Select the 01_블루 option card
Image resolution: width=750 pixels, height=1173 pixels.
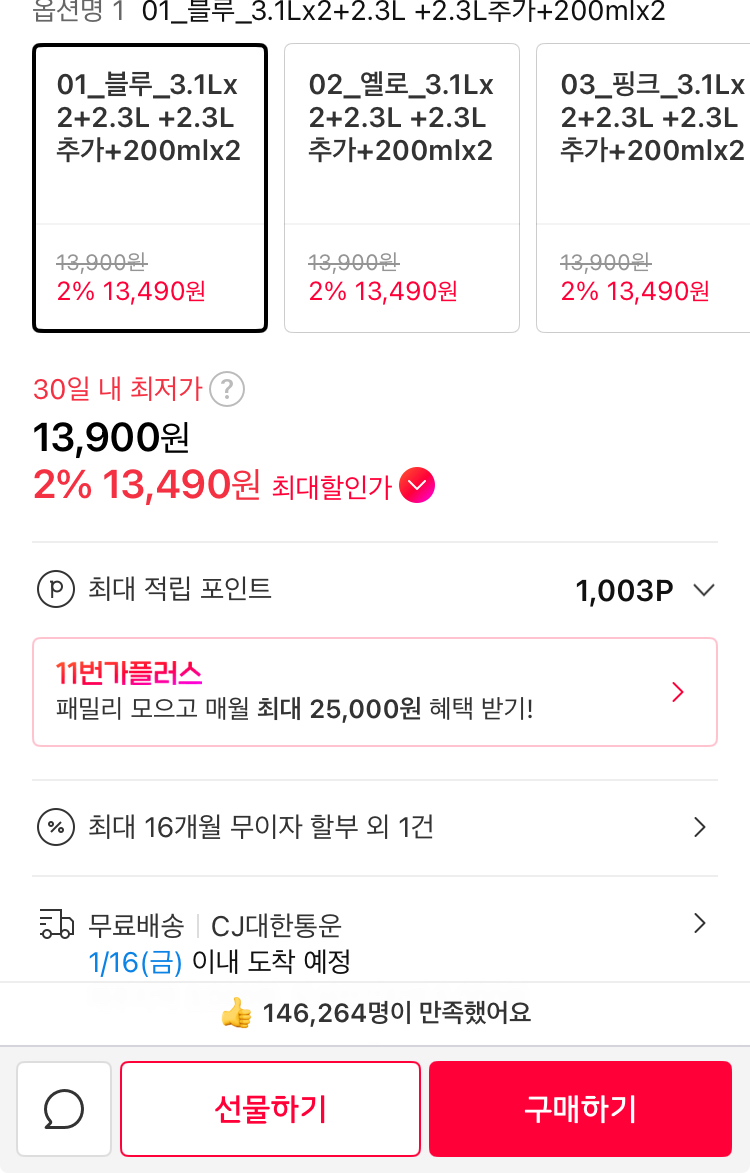pos(150,188)
